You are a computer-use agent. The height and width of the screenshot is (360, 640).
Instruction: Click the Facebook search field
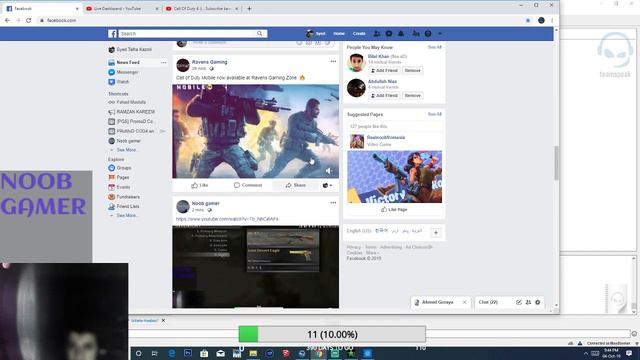(193, 33)
